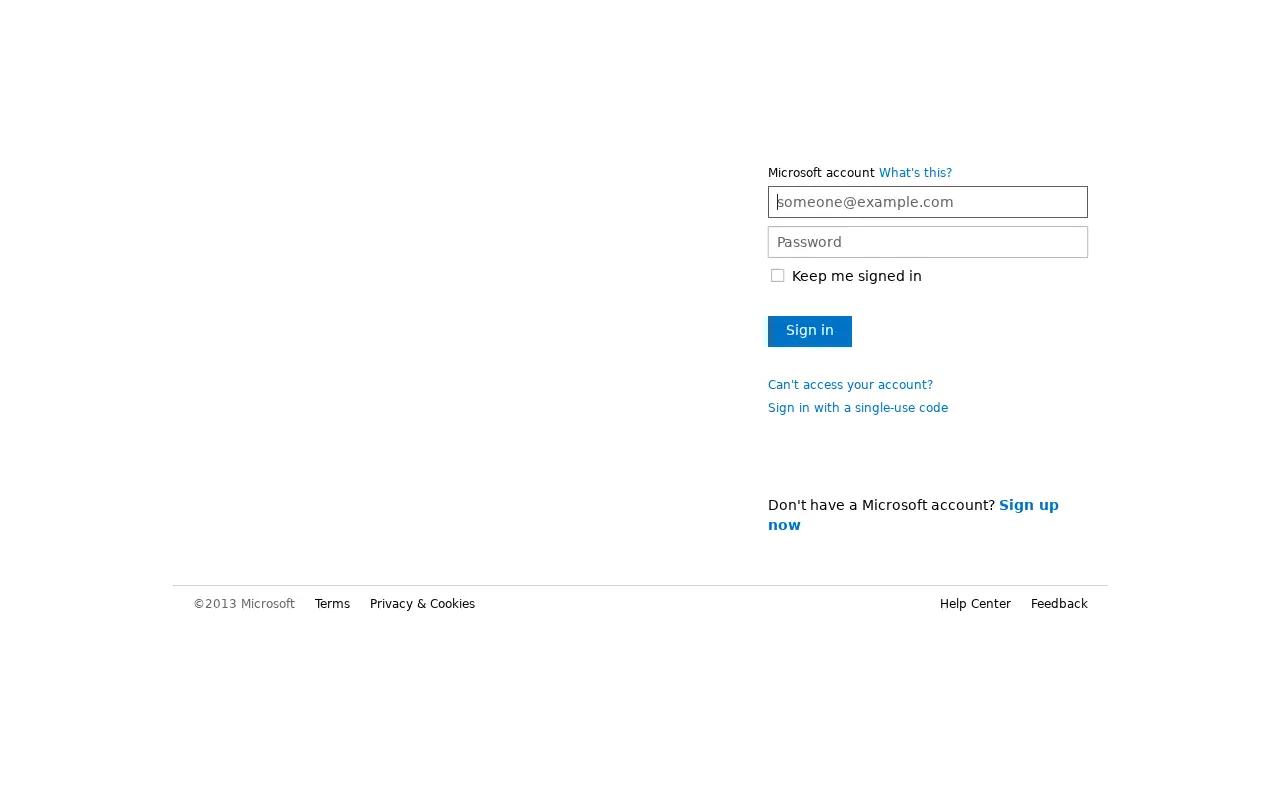
Task: Click the Microsoft account label
Action: [x=821, y=173]
